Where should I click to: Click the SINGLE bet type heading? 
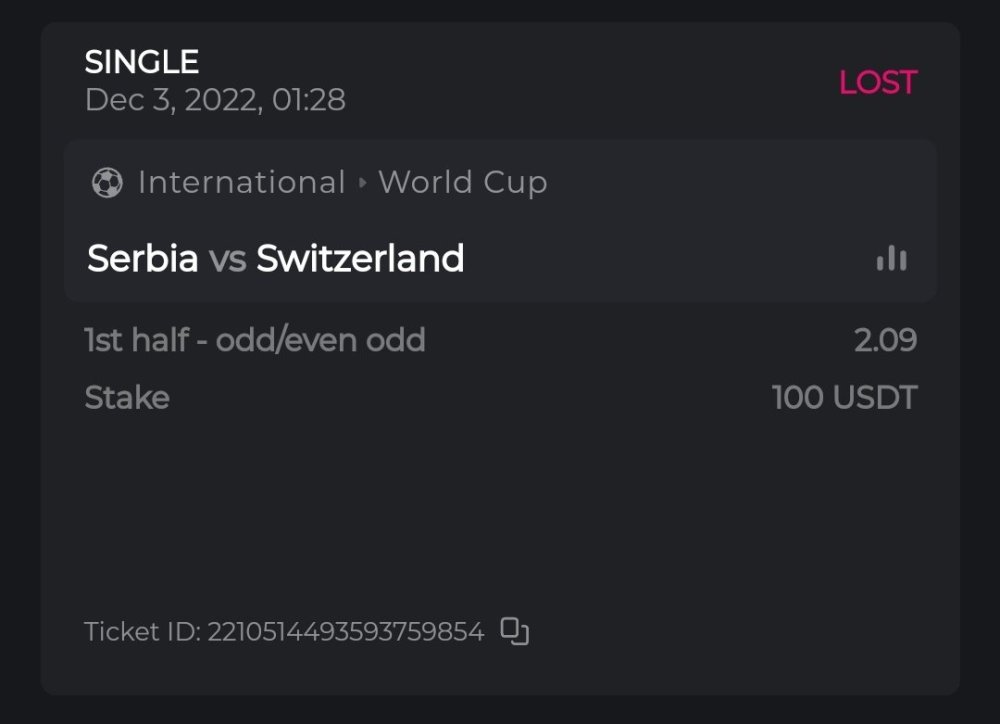coord(142,62)
